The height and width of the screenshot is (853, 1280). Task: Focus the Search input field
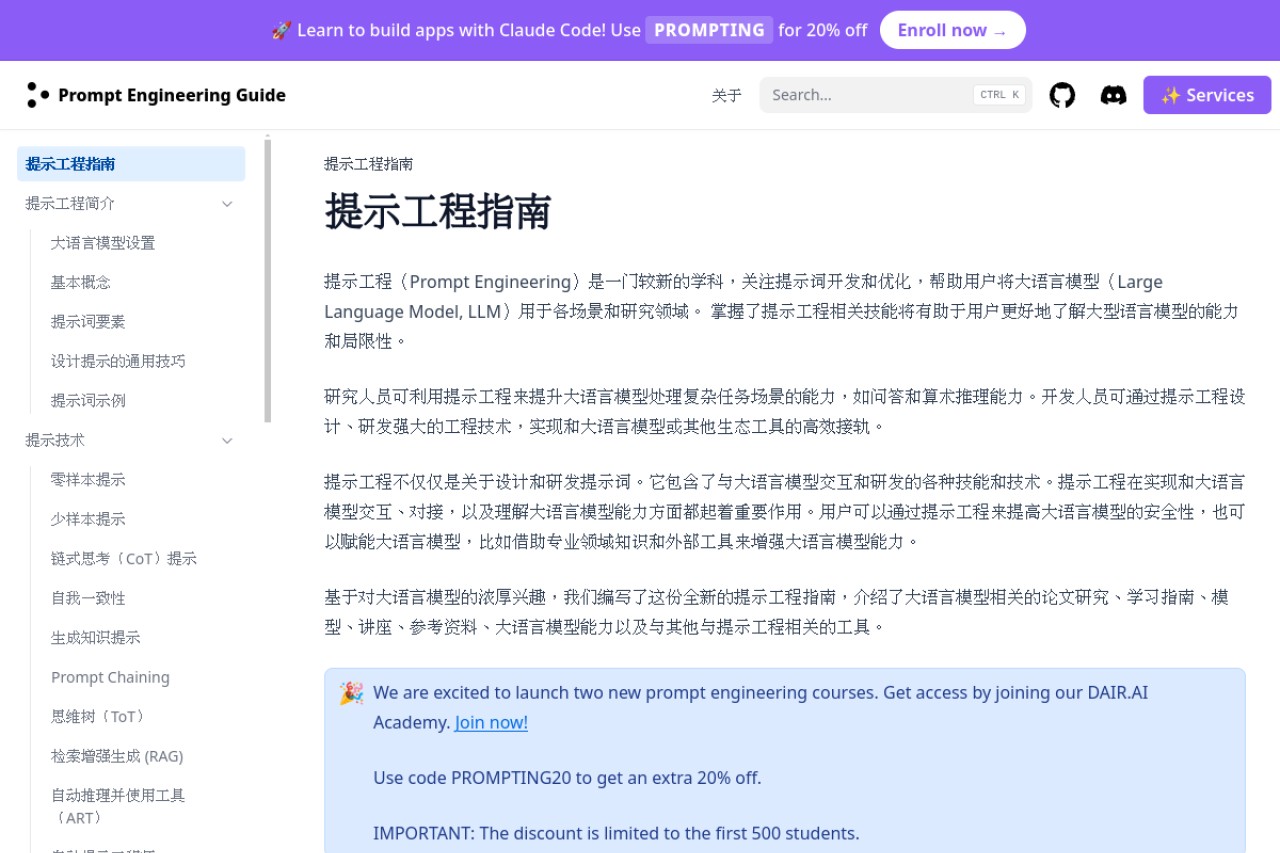point(895,95)
